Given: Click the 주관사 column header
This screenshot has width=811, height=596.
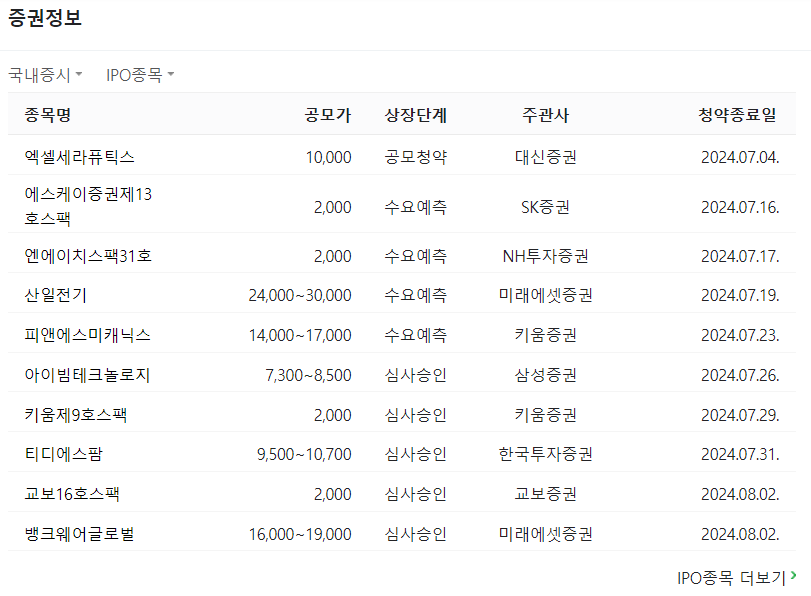Looking at the screenshot, I should (545, 115).
